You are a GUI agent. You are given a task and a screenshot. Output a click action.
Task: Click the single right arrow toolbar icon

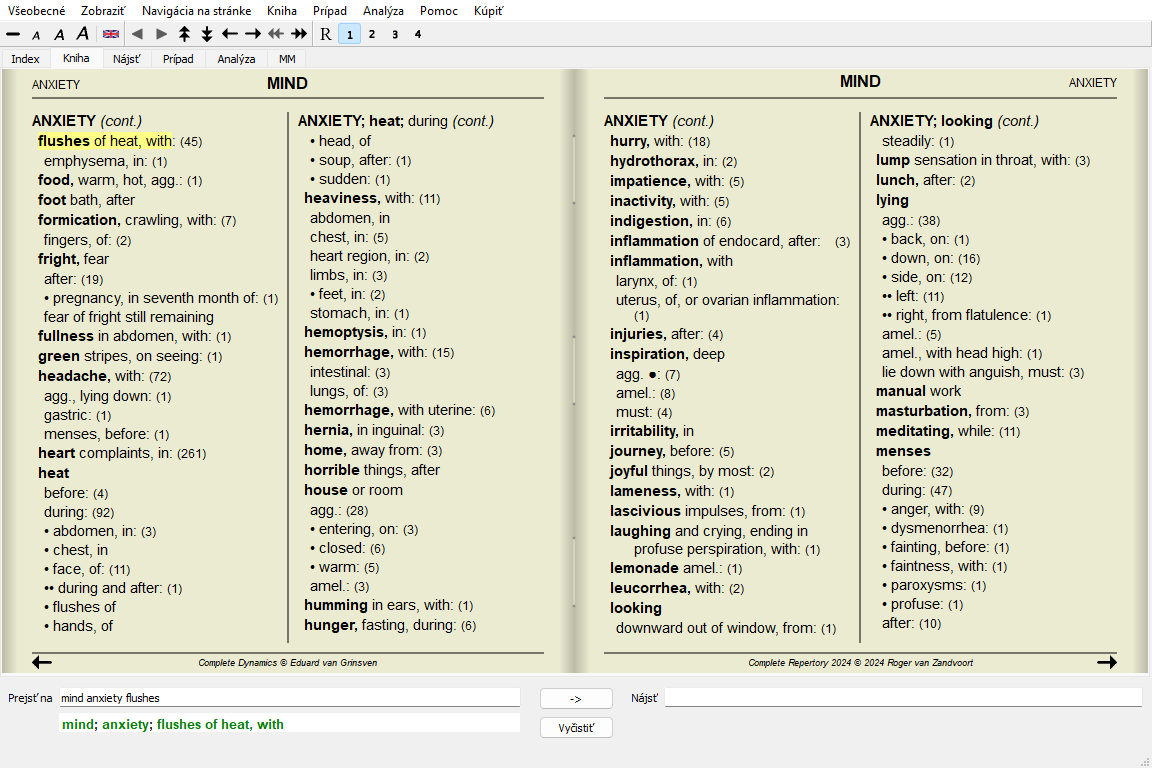[253, 34]
